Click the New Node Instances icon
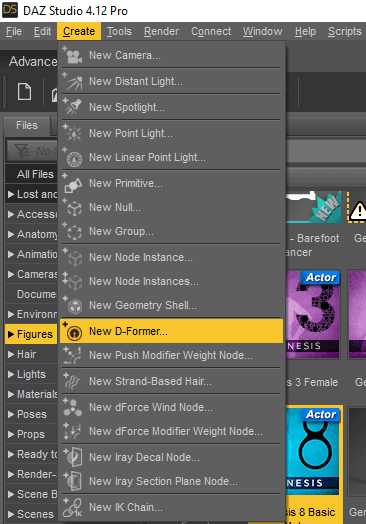The image size is (366, 524). 74,282
